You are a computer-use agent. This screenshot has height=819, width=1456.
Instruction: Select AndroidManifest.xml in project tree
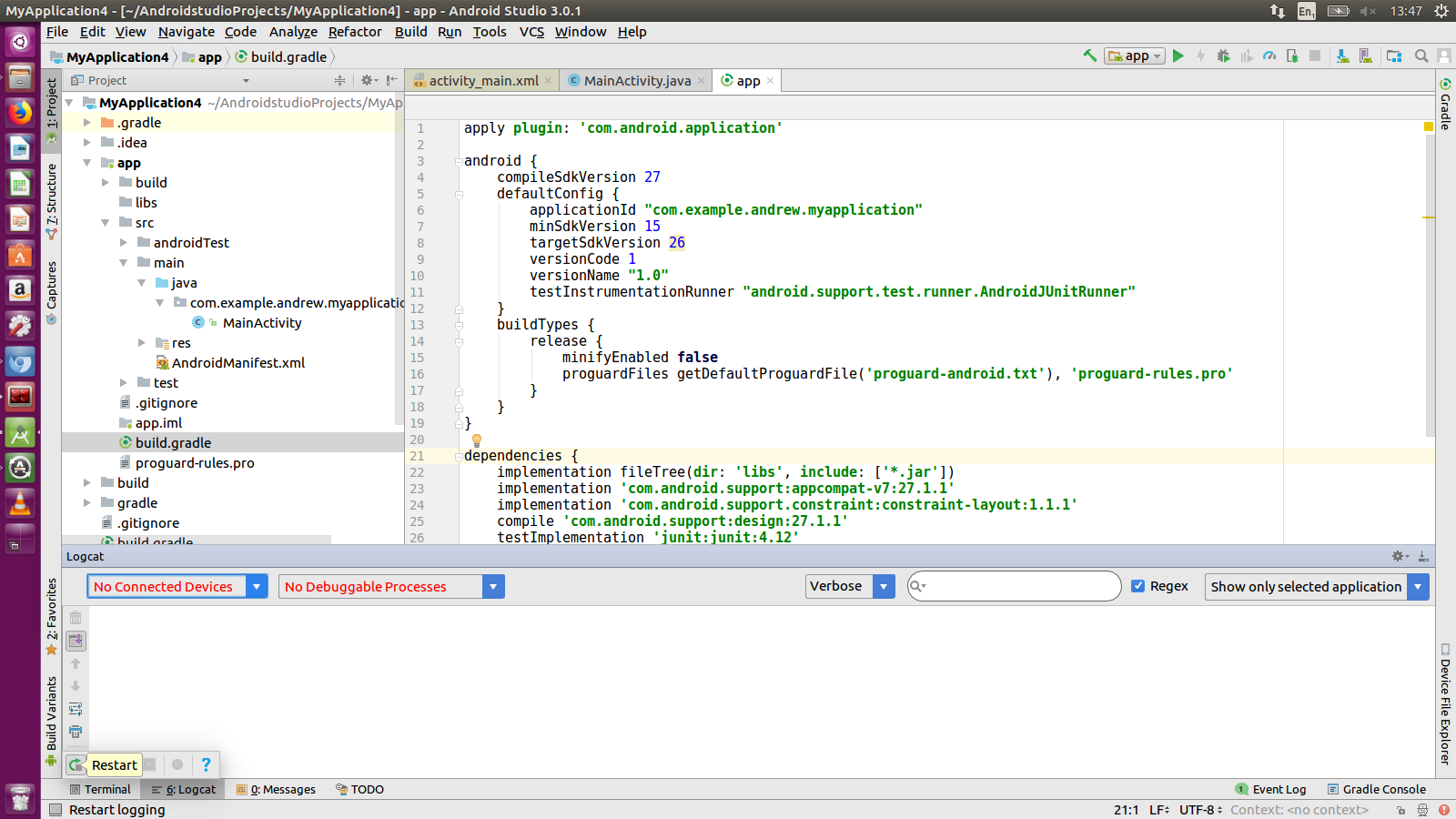click(x=238, y=362)
